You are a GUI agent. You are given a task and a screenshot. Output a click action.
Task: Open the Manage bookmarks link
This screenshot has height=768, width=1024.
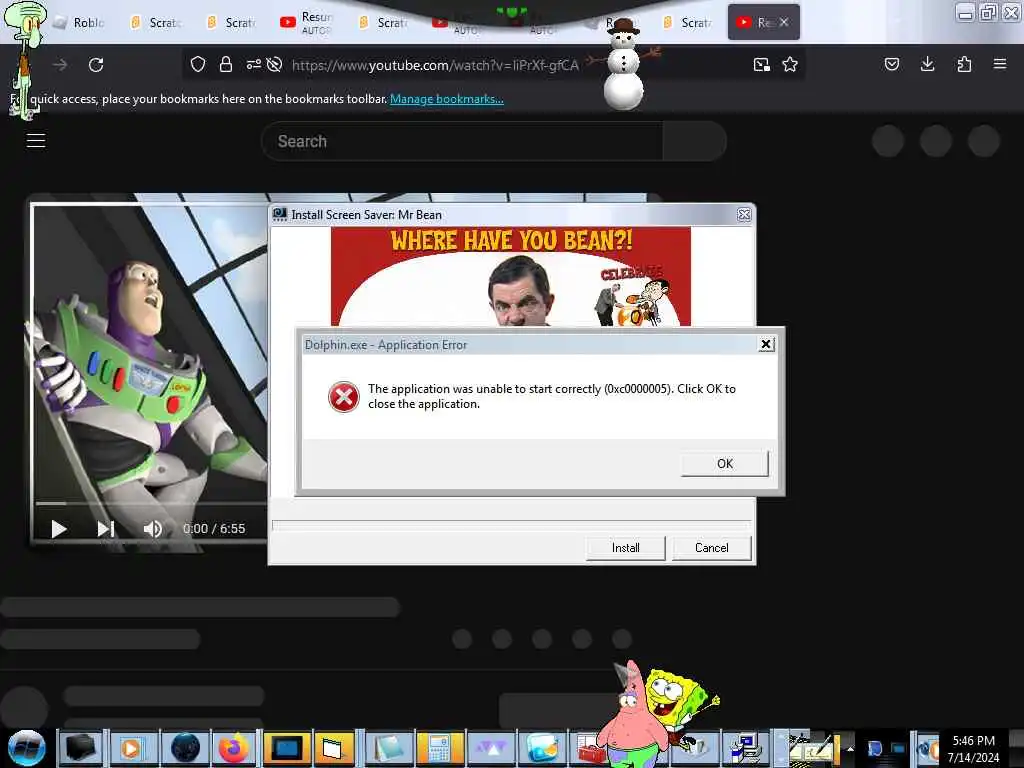tap(447, 99)
